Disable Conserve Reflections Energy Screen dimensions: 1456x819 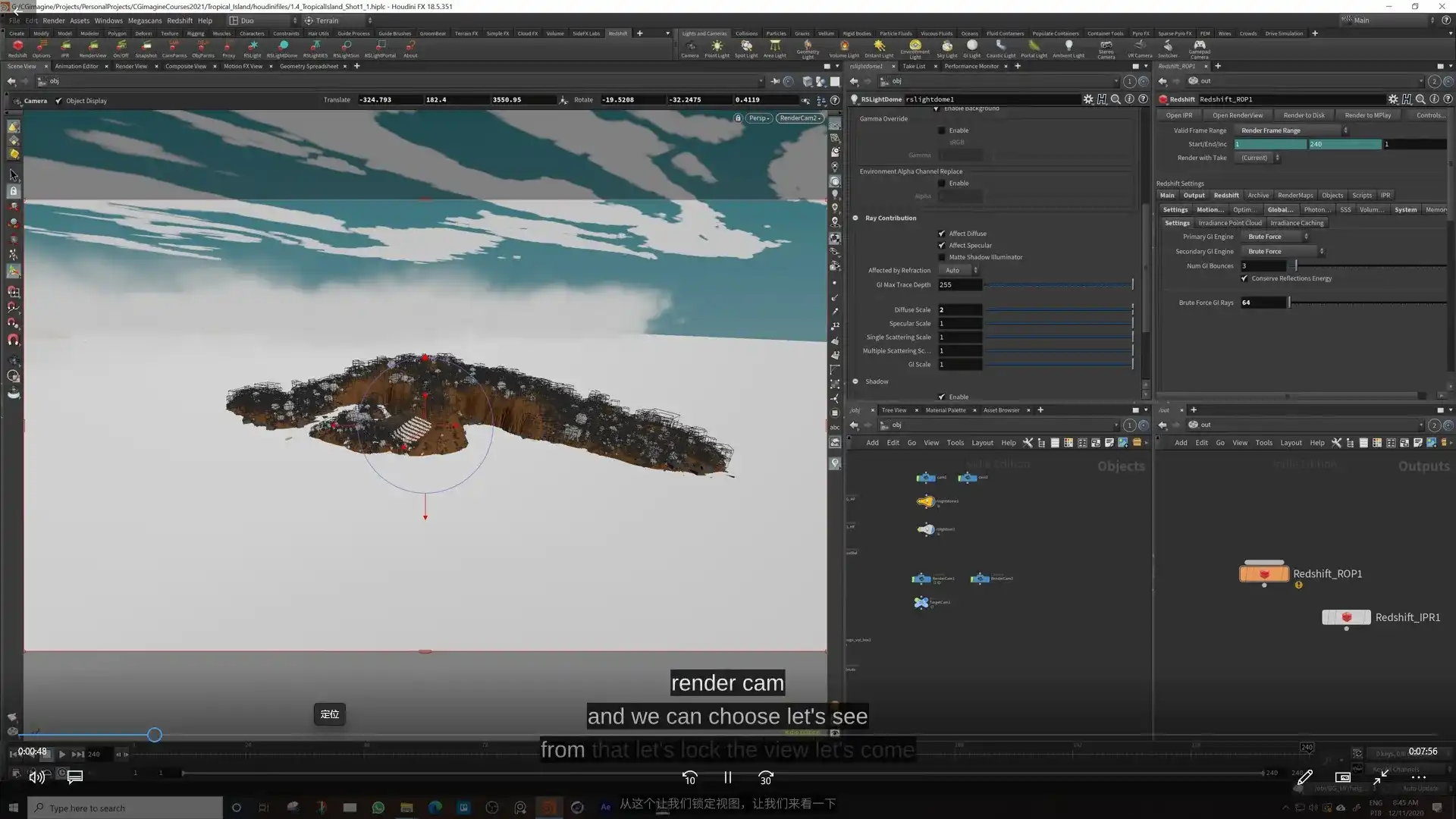[x=1244, y=278]
